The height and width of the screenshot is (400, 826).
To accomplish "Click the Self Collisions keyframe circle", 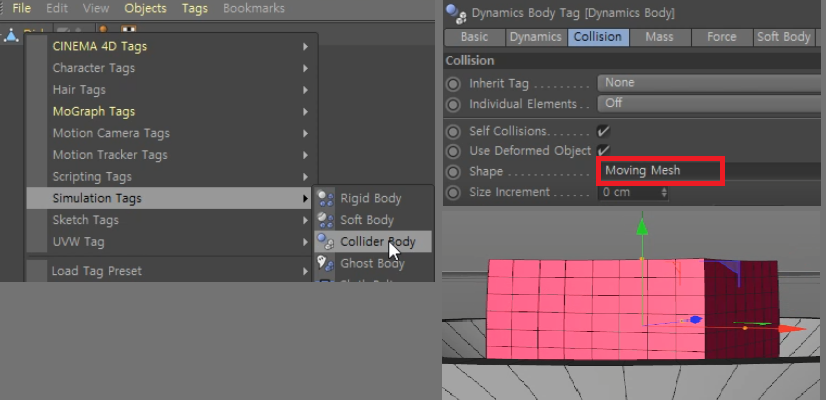I will 453,131.
